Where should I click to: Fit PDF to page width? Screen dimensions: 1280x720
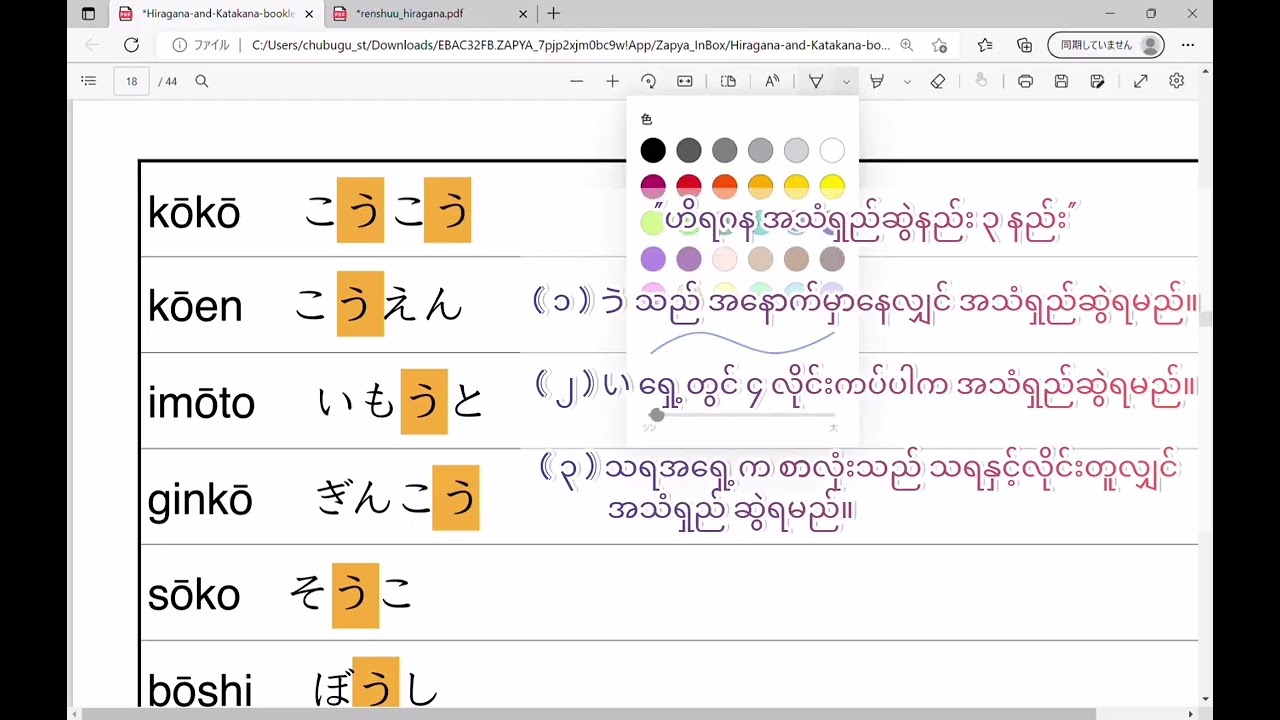point(685,81)
